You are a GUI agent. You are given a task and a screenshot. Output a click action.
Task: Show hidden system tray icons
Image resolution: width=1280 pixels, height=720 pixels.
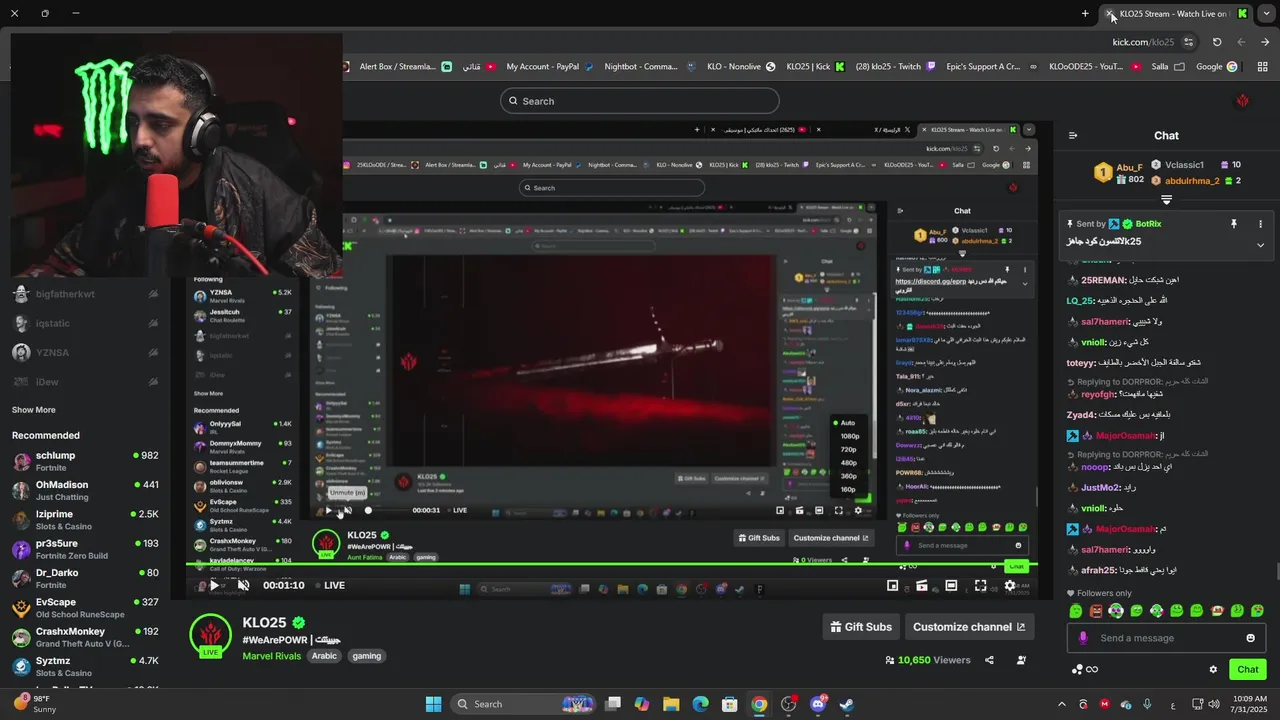[1062, 704]
